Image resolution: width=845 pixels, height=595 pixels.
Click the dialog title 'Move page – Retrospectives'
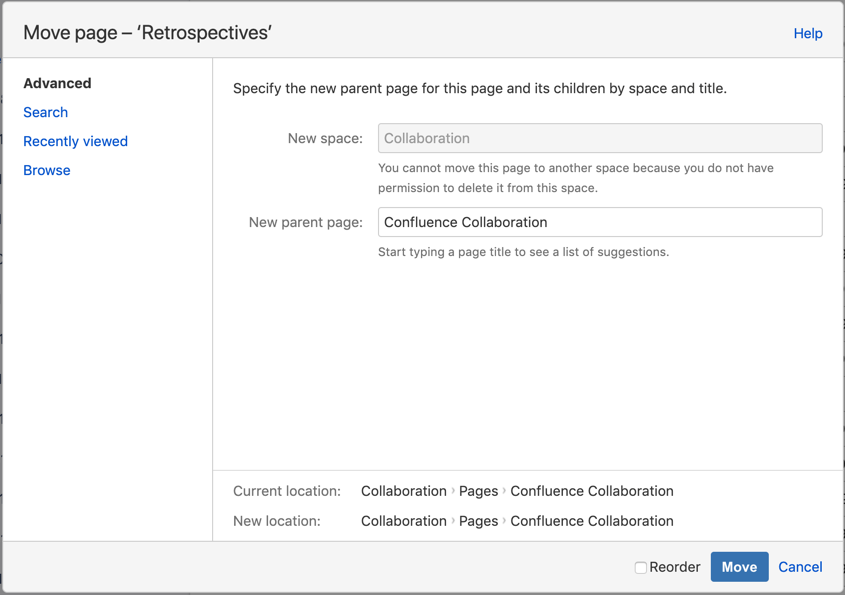point(147,33)
